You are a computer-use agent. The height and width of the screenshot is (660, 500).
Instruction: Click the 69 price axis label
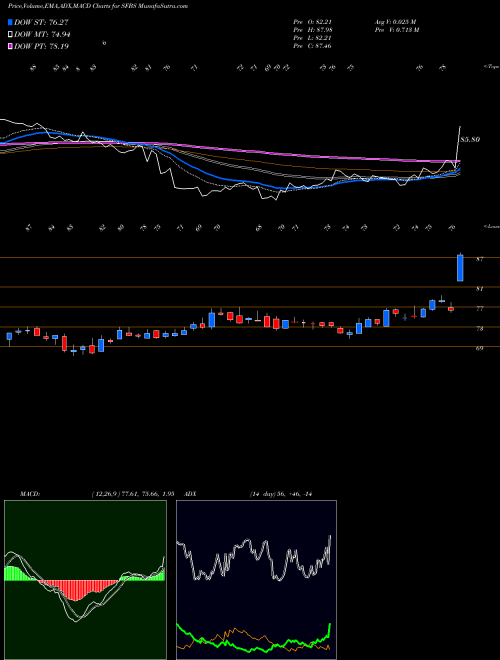pos(479,349)
